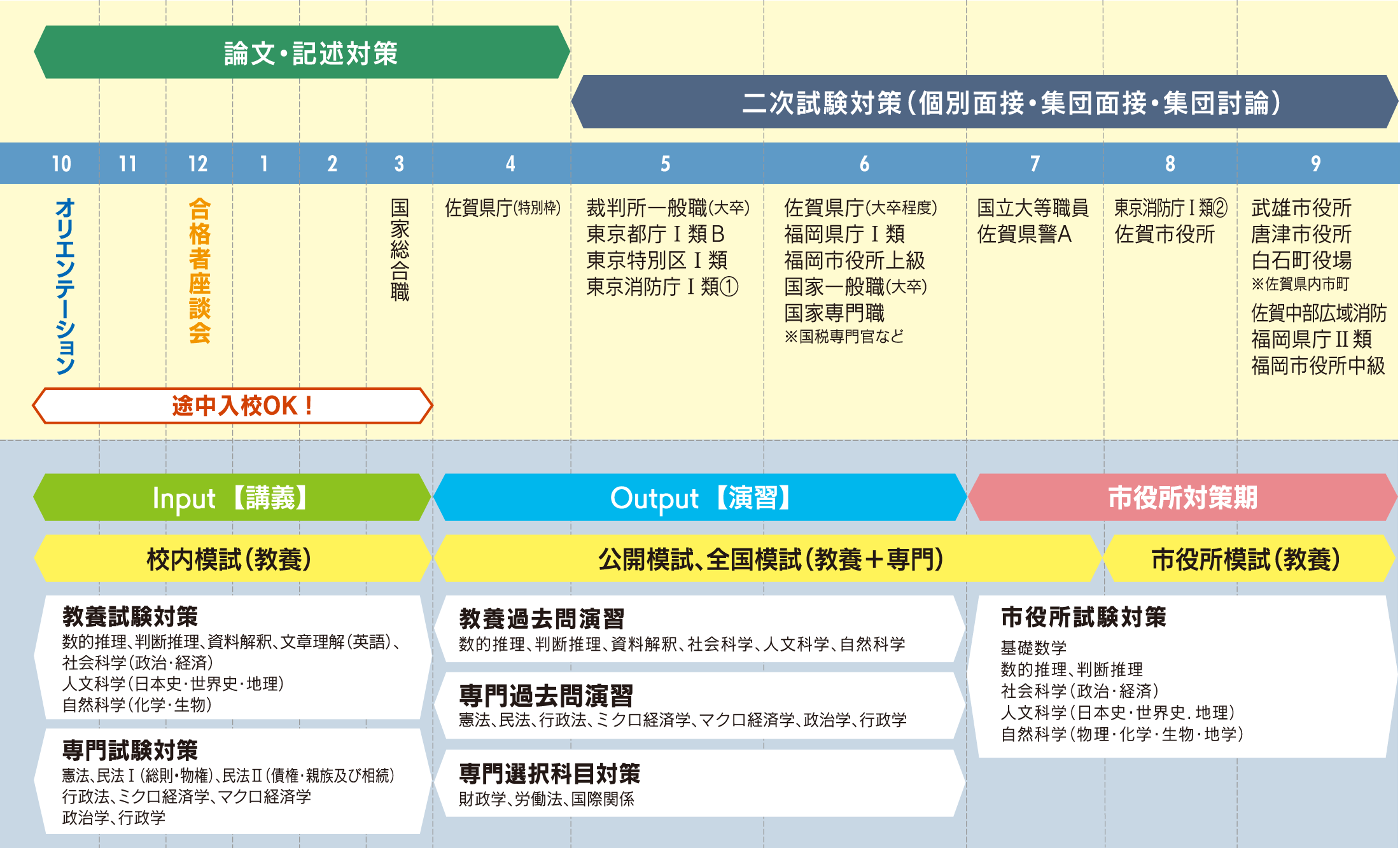The image size is (1400, 848).
Task: Click 佐賀県庁(大卒程度) entry
Action: pyautogui.click(x=860, y=207)
